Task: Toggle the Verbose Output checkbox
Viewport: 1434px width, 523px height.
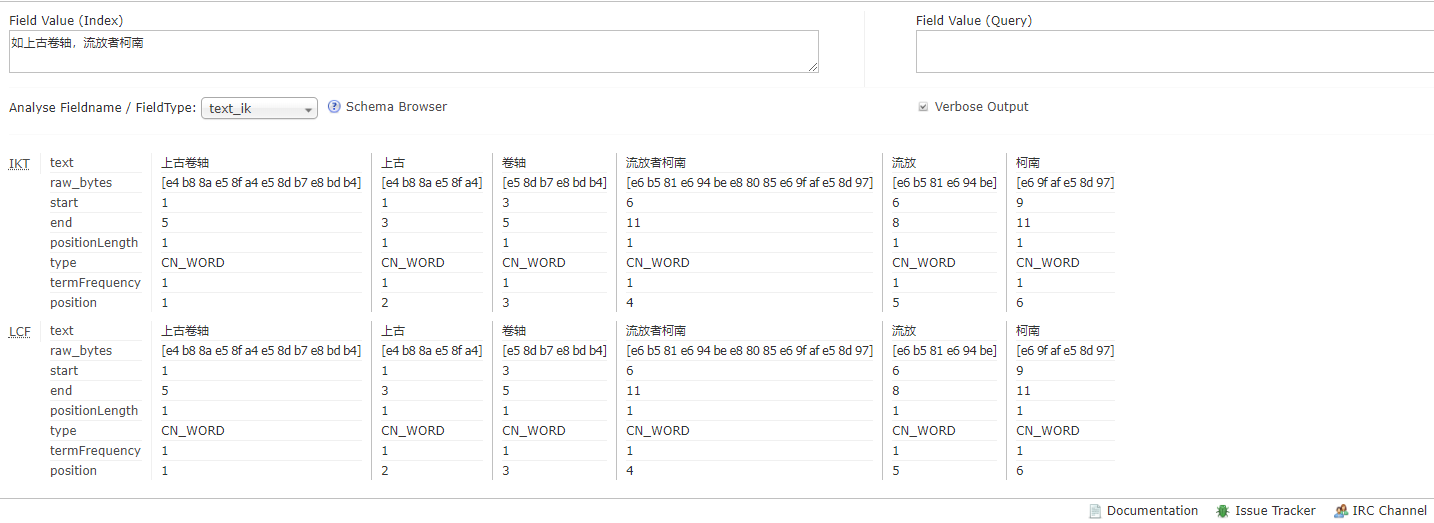Action: click(x=923, y=107)
